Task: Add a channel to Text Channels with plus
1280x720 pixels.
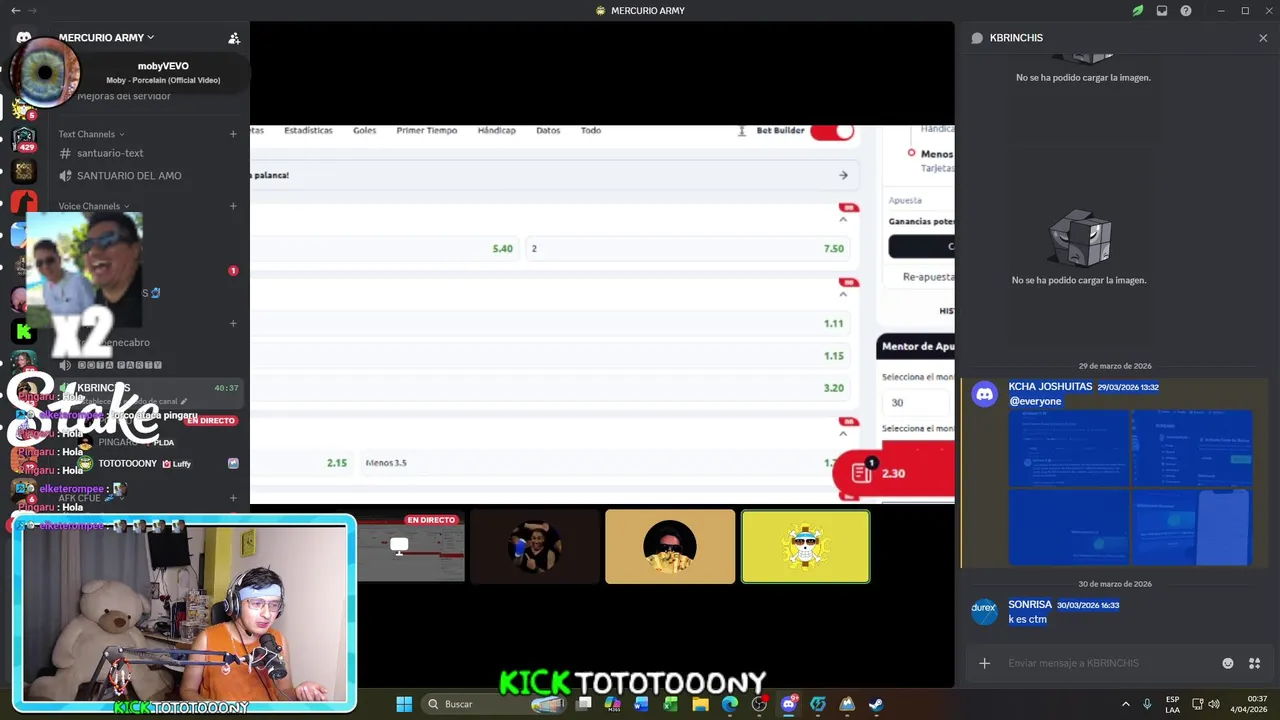Action: coord(233,134)
